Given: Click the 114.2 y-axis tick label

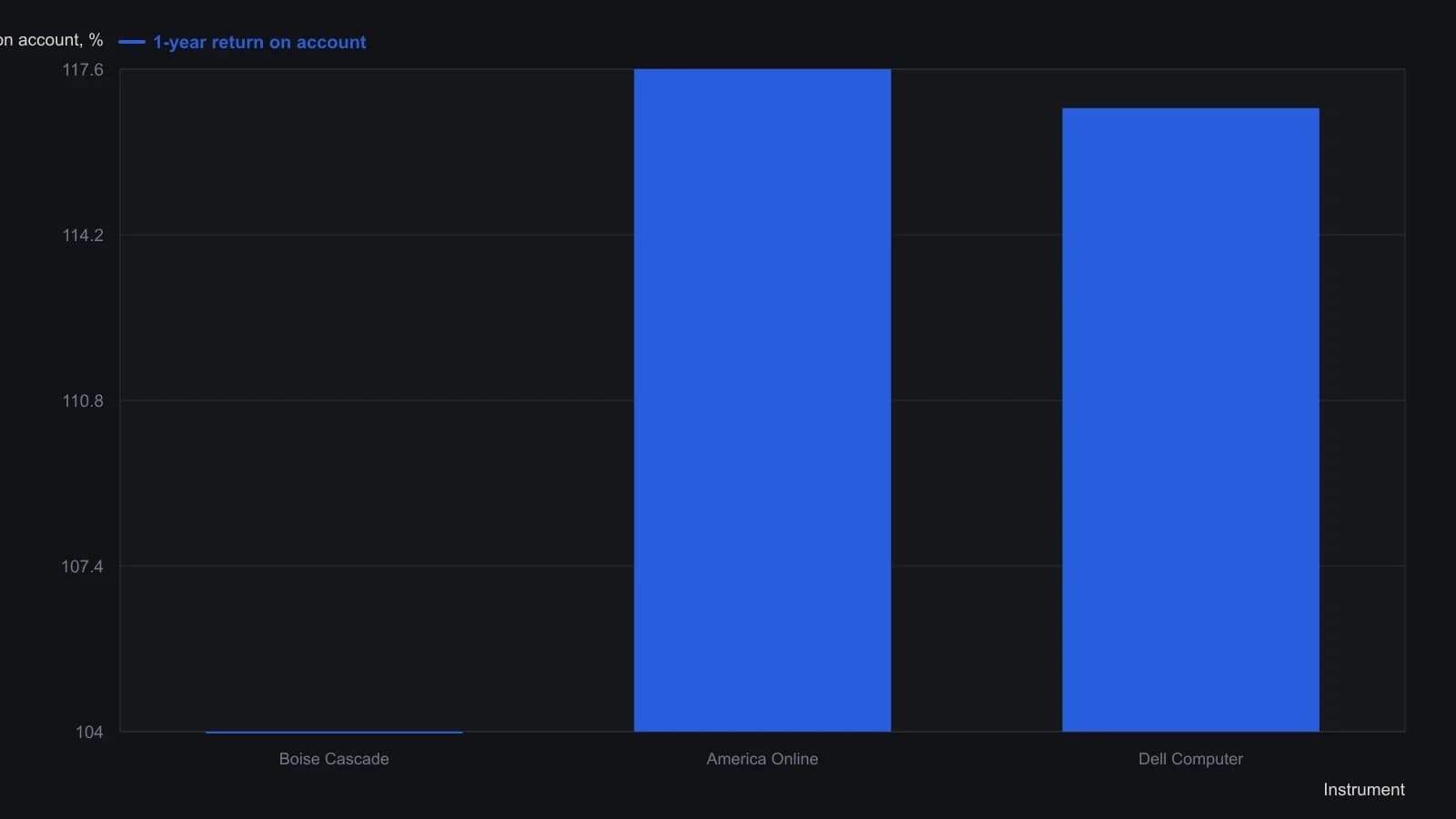Looking at the screenshot, I should point(83,236).
